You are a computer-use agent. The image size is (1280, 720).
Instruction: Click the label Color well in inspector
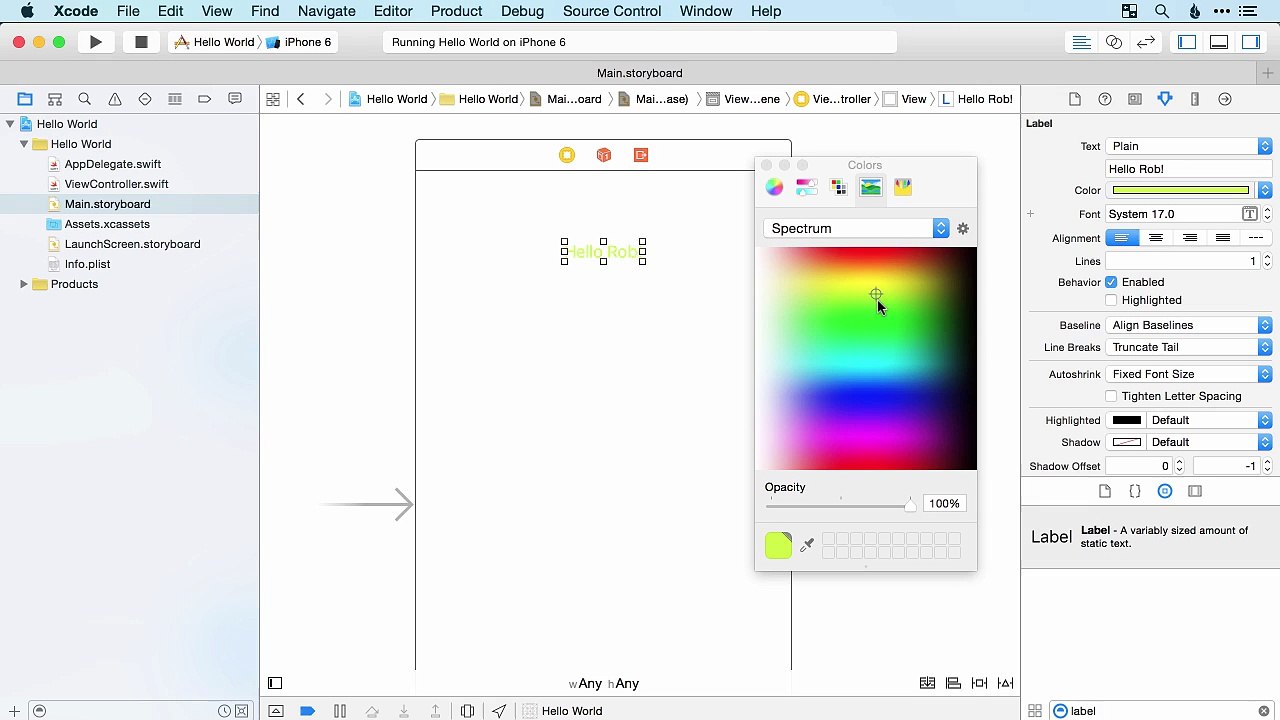coord(1181,190)
